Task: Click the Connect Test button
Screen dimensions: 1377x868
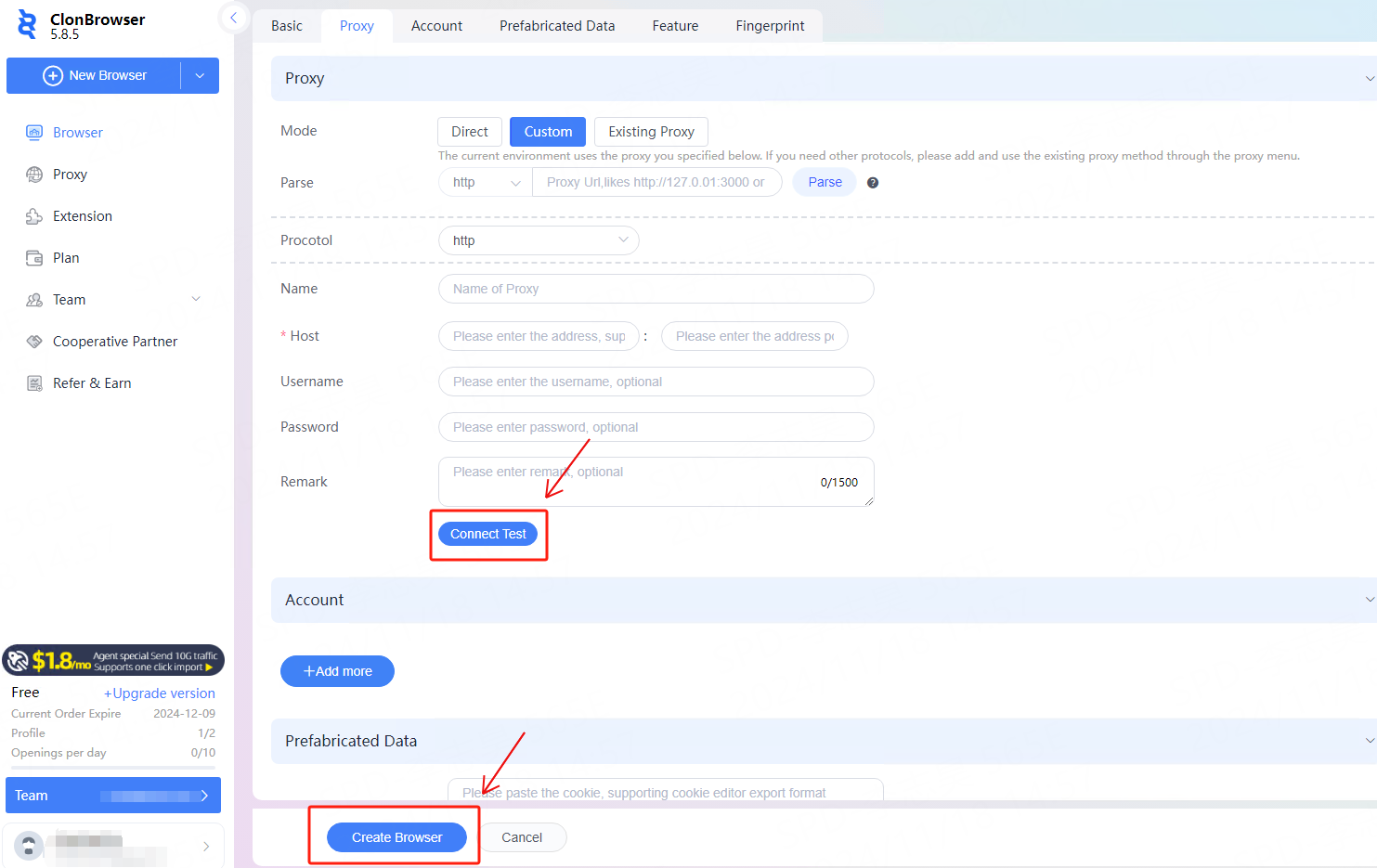Action: point(487,534)
